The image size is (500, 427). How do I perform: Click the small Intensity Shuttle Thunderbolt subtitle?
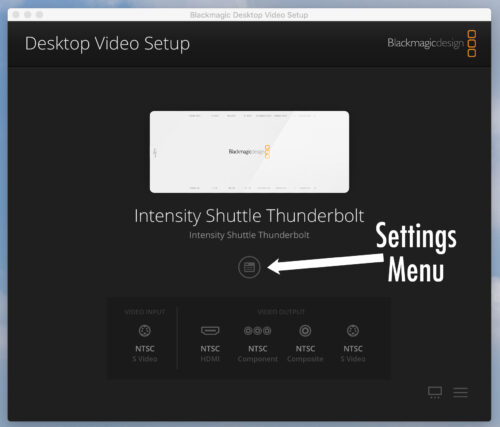249,235
